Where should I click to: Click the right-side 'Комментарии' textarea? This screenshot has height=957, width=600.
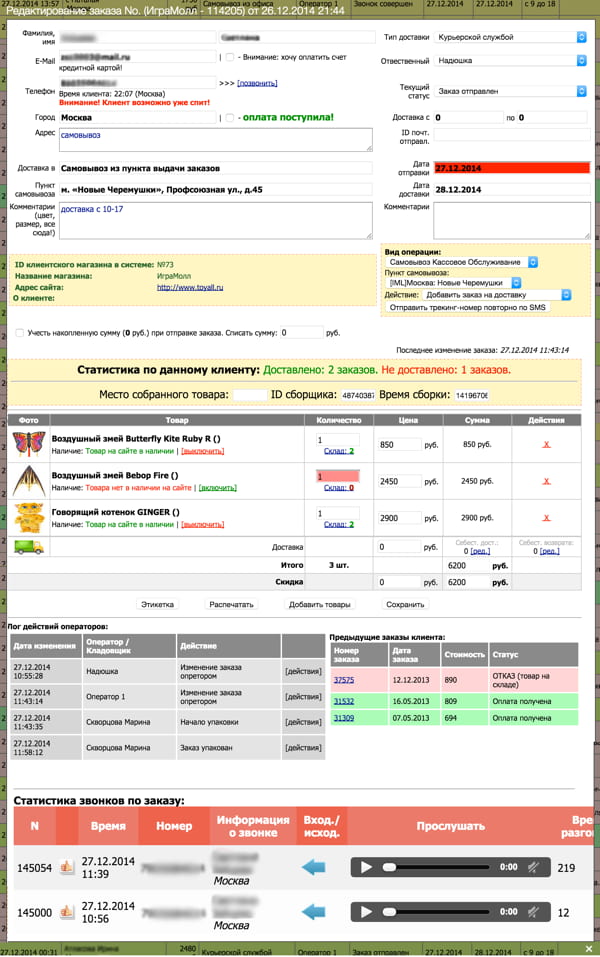pos(512,220)
